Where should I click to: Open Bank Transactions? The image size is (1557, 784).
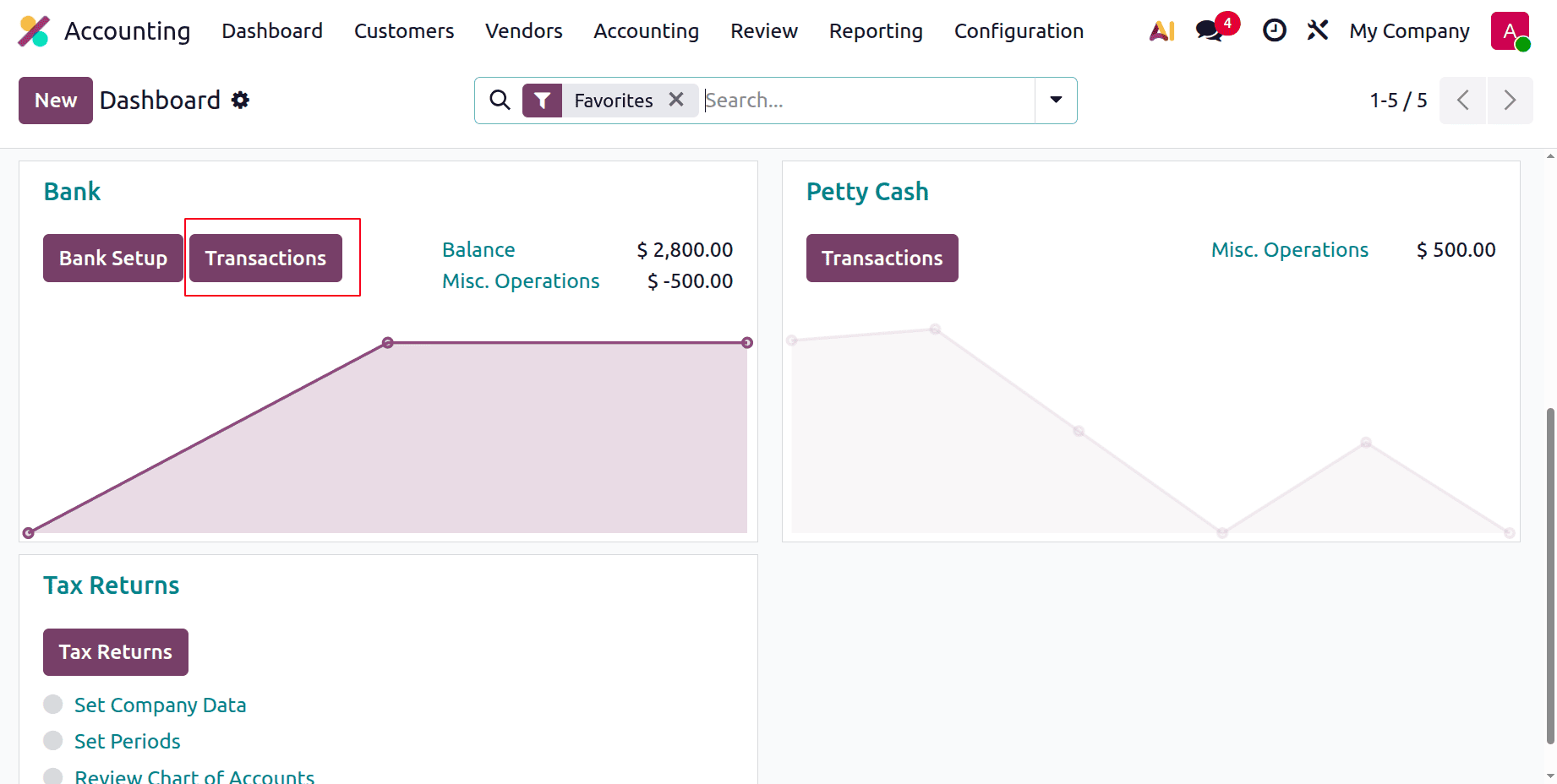[265, 258]
